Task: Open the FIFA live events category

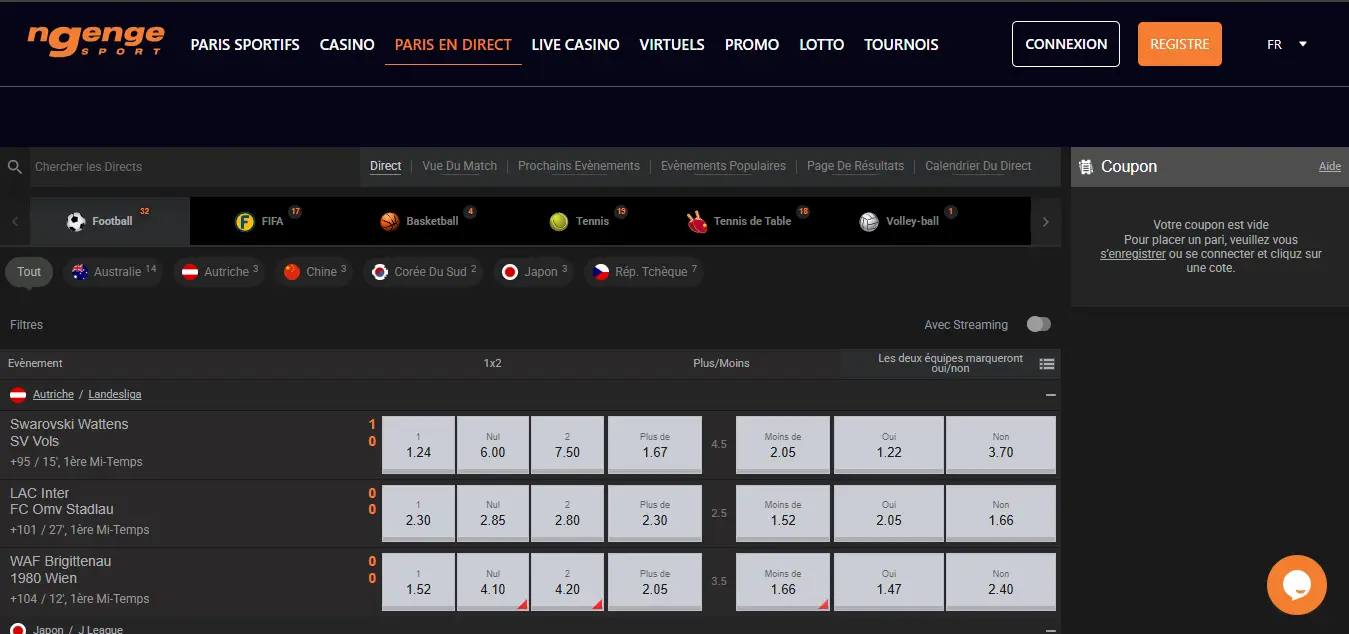Action: pos(246,220)
